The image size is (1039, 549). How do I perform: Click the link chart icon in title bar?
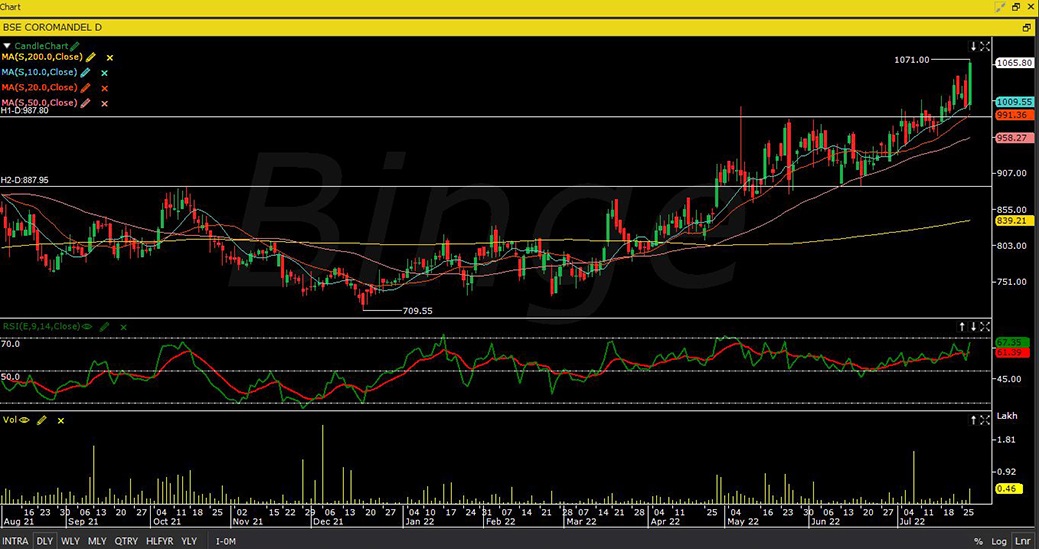point(1001,7)
